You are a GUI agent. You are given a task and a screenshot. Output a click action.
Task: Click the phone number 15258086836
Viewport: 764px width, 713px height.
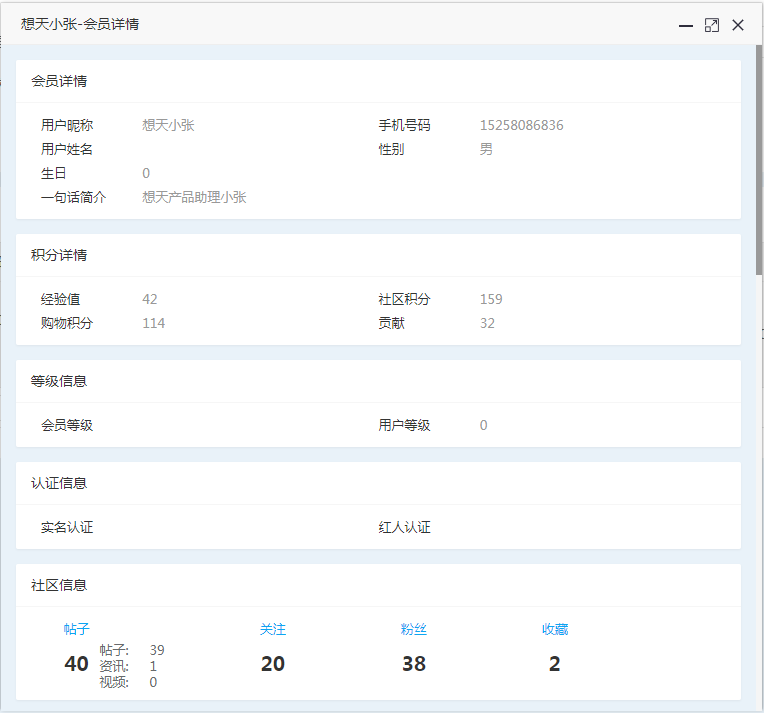521,125
